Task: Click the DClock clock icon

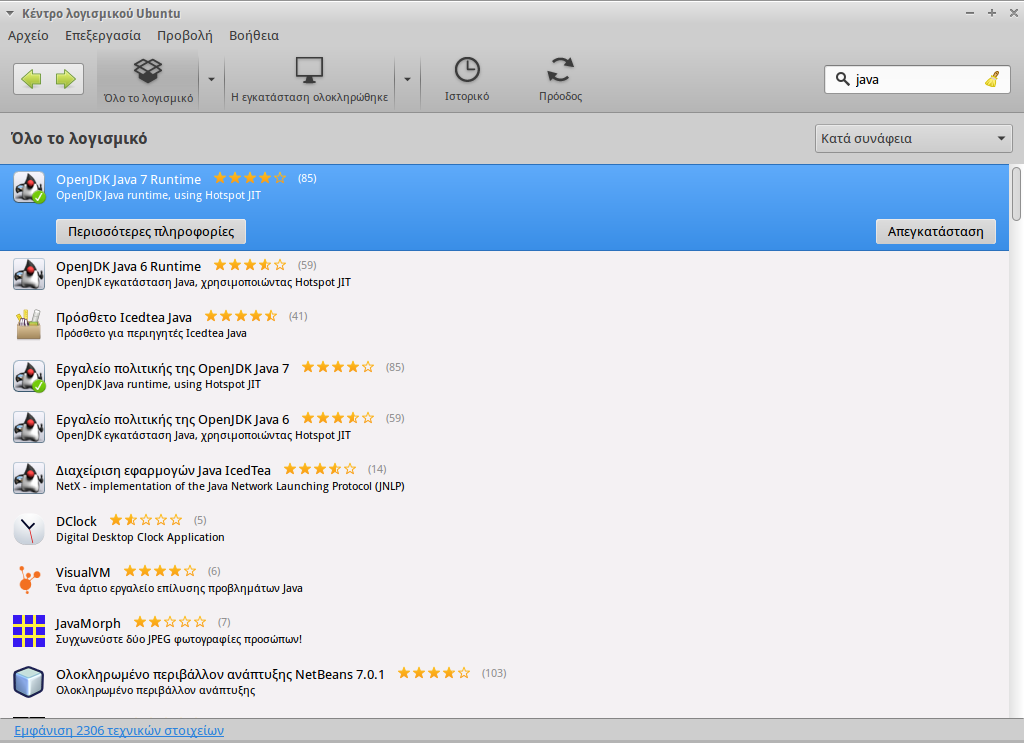Action: pyautogui.click(x=29, y=529)
